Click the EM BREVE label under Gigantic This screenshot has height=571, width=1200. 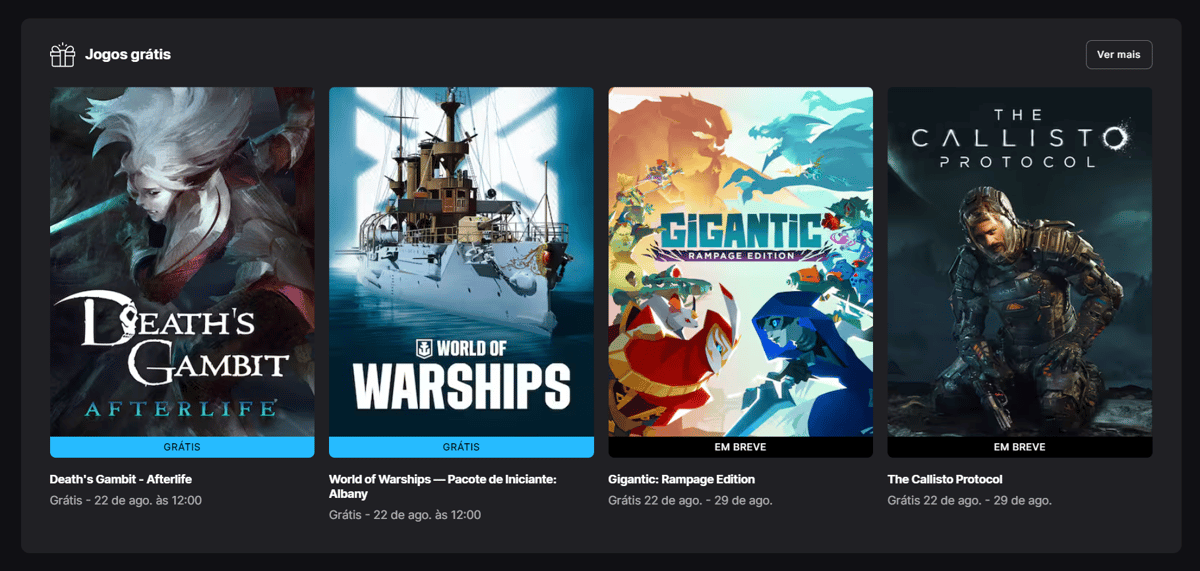click(x=740, y=447)
